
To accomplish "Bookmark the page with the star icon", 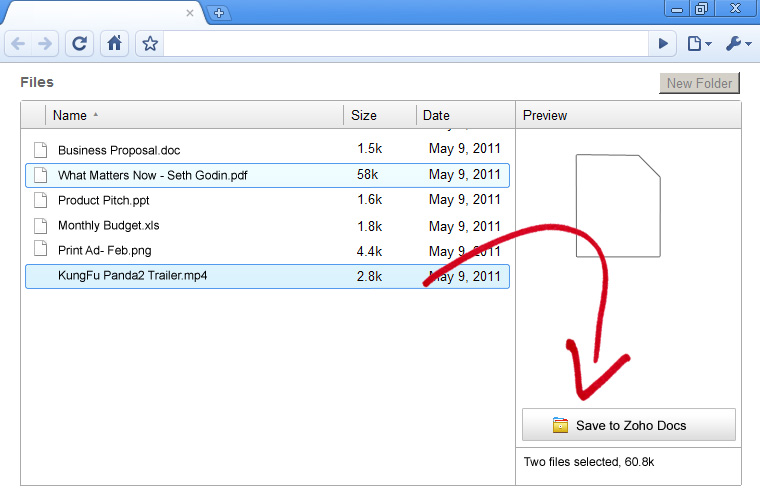I will [150, 44].
